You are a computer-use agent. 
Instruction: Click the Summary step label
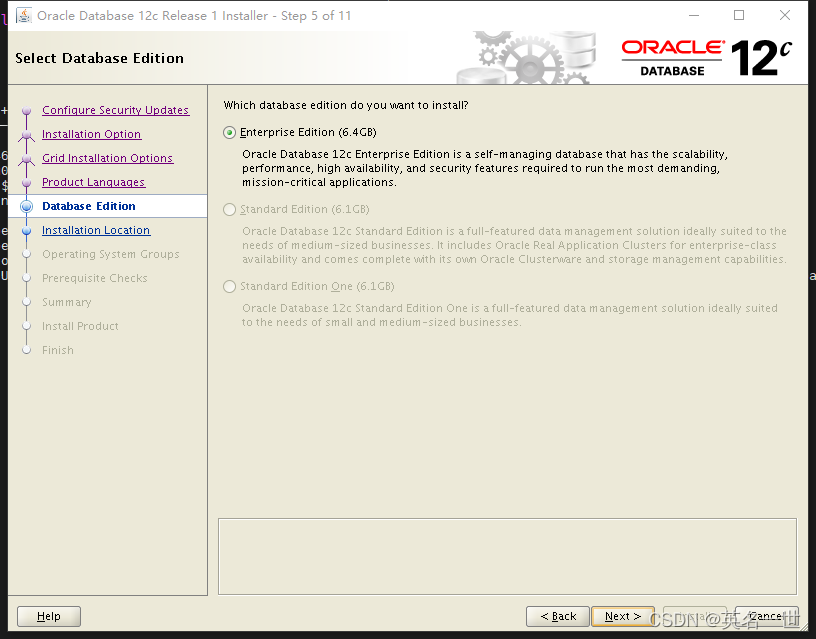pos(67,302)
